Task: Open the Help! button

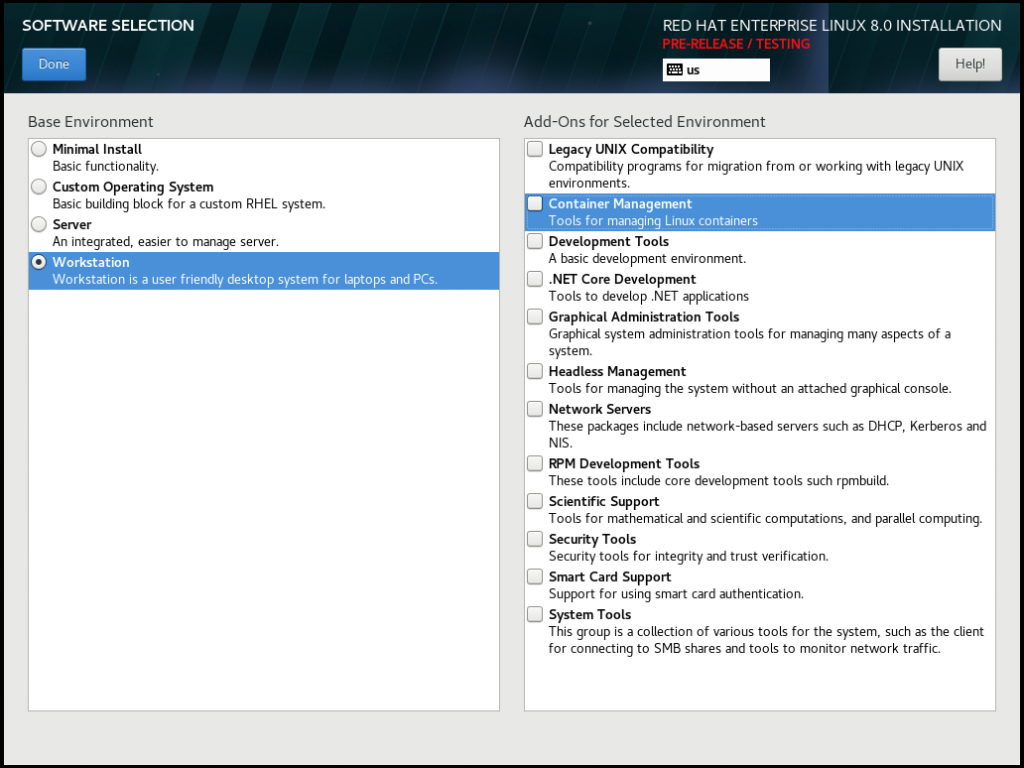Action: tap(970, 64)
